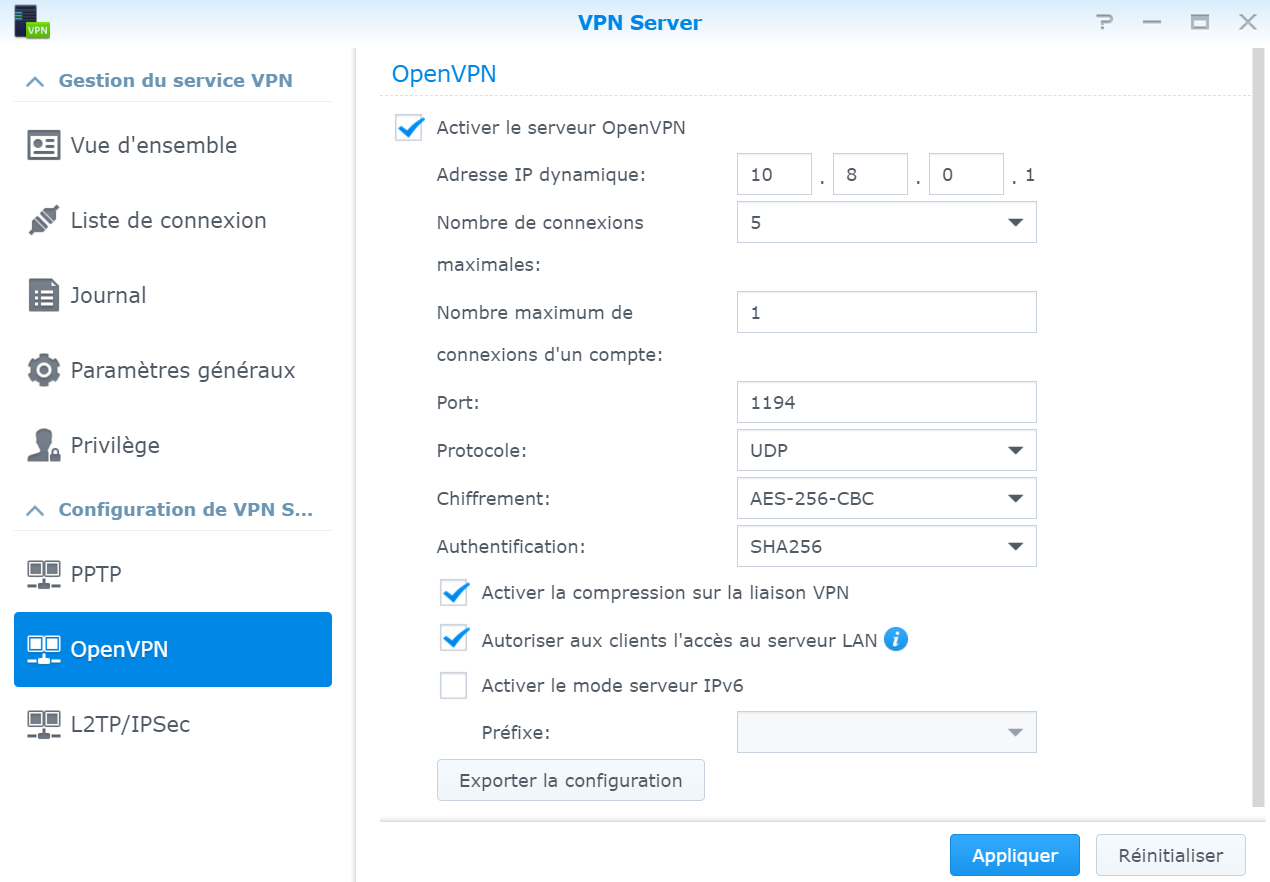Click the Journal log icon
The height and width of the screenshot is (882, 1270).
(43, 296)
